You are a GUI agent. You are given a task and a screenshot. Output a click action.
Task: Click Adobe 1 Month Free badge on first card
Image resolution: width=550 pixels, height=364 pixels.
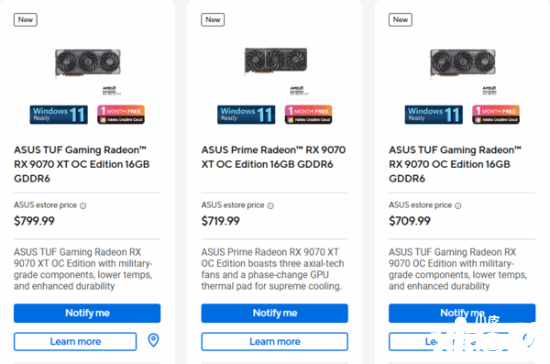(x=121, y=115)
